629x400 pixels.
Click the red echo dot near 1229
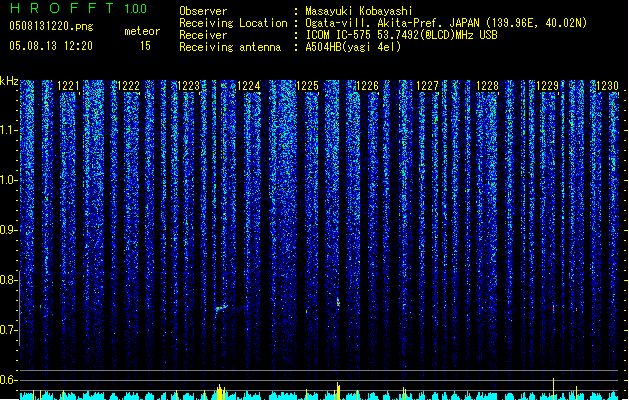(554, 308)
